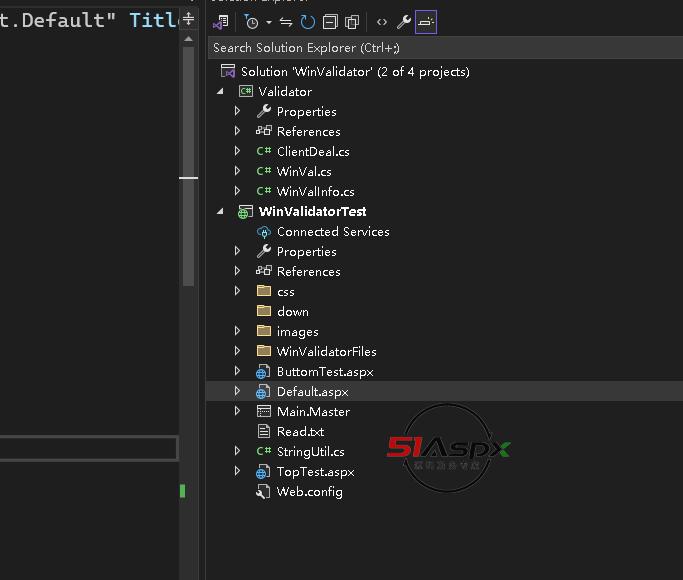Expand Properties under the WinValidatorTest project
Viewport: 683px width, 580px height.
237,252
